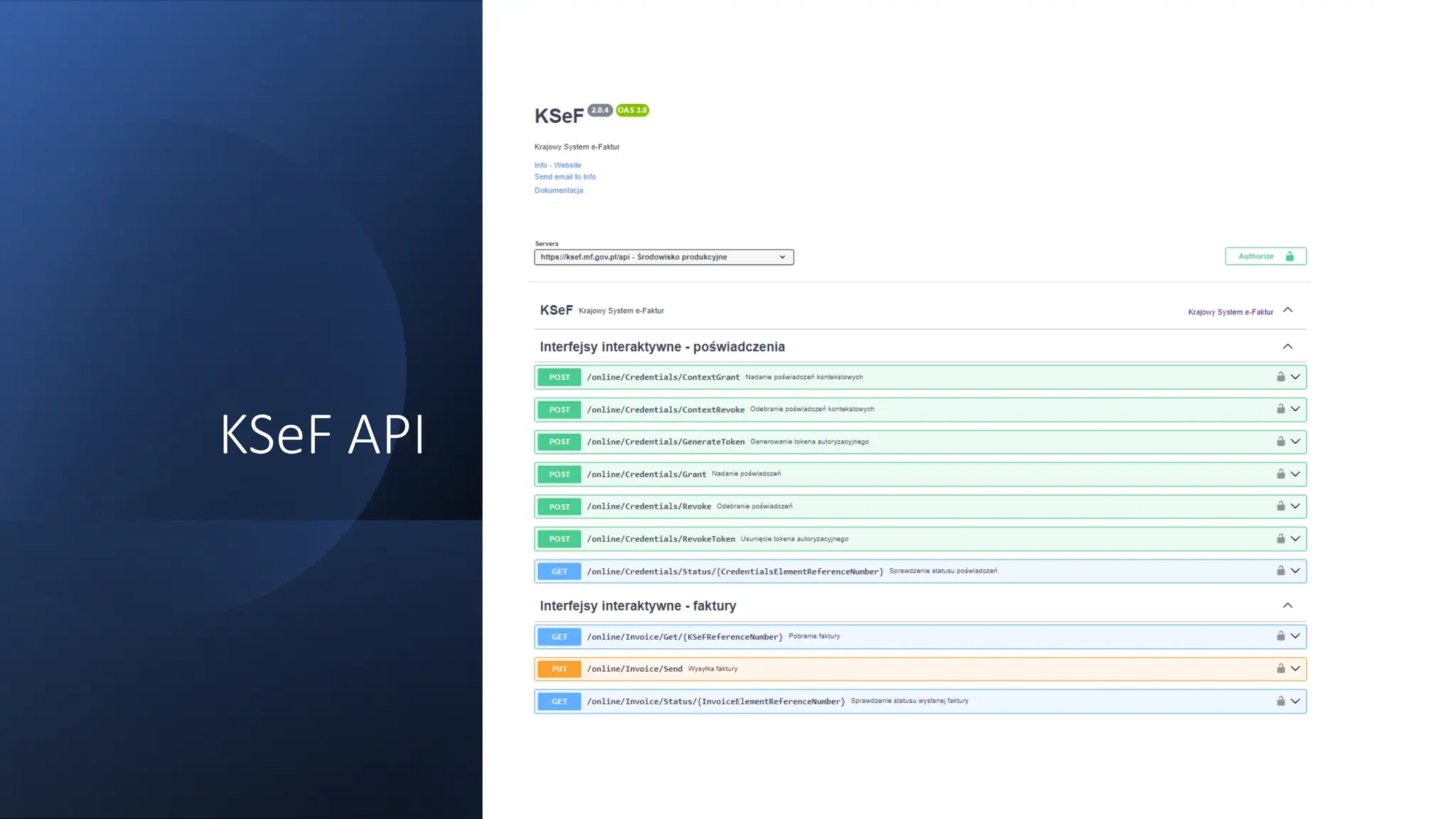Click the 'KSeF API' slide title
Screen dimensions: 1456x819
pos(322,434)
